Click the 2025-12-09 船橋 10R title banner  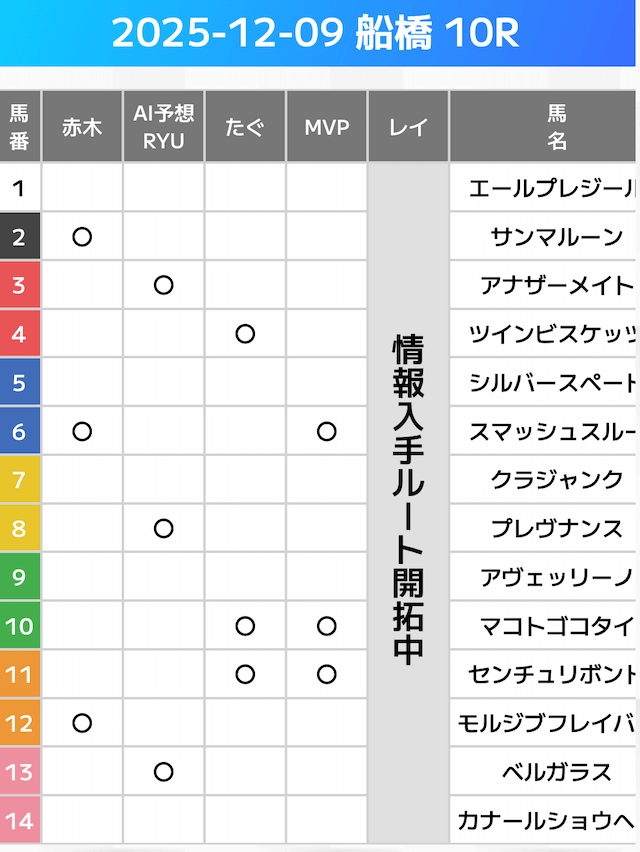[x=320, y=34]
